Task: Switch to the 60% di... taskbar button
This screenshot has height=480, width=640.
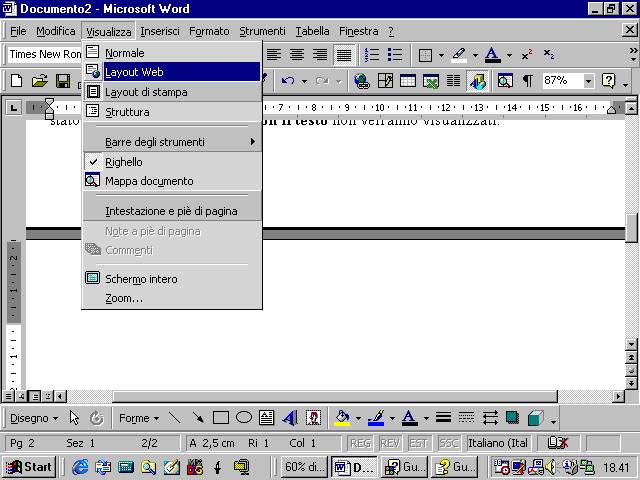Action: point(304,467)
